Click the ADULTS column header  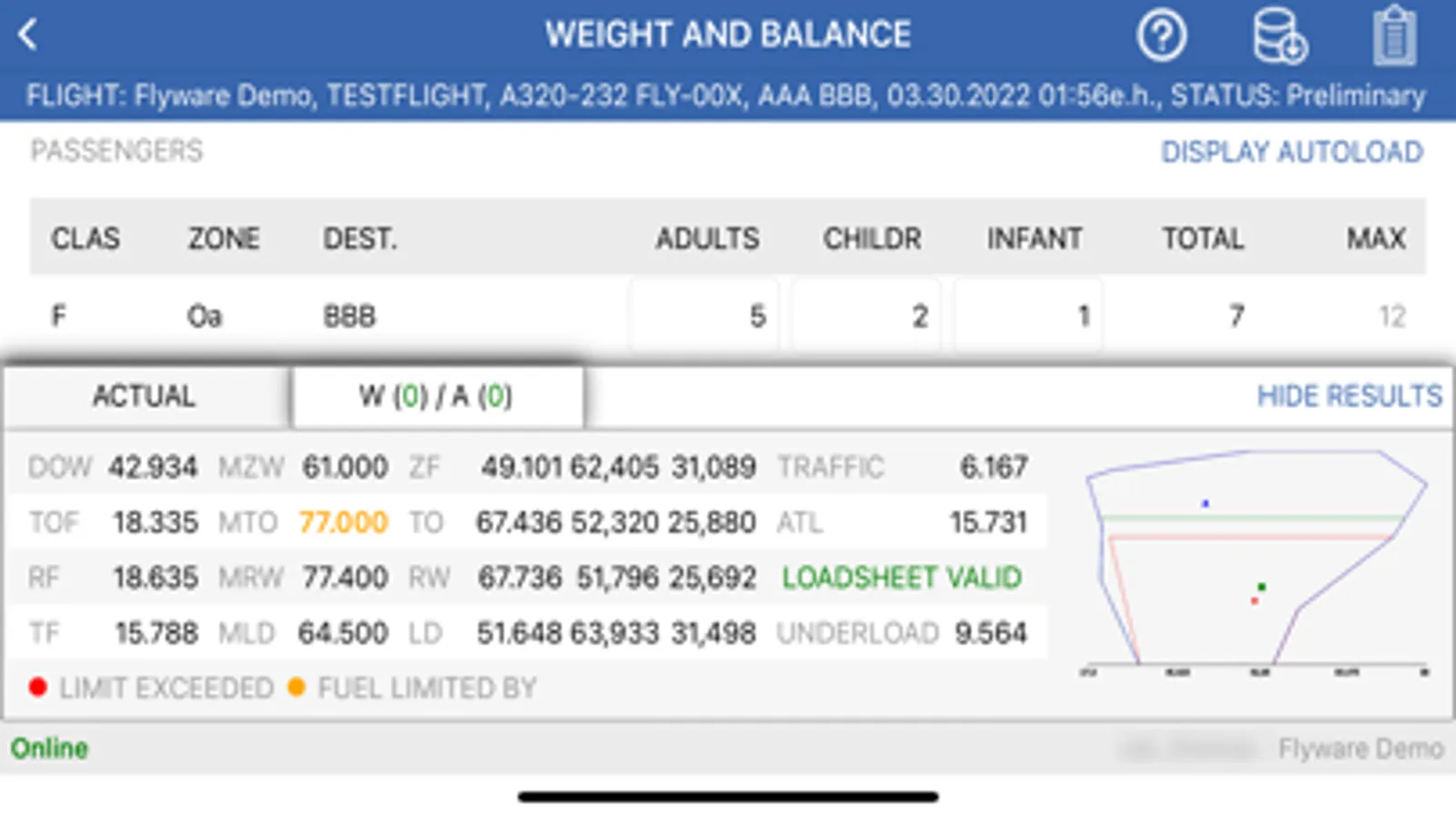708,239
